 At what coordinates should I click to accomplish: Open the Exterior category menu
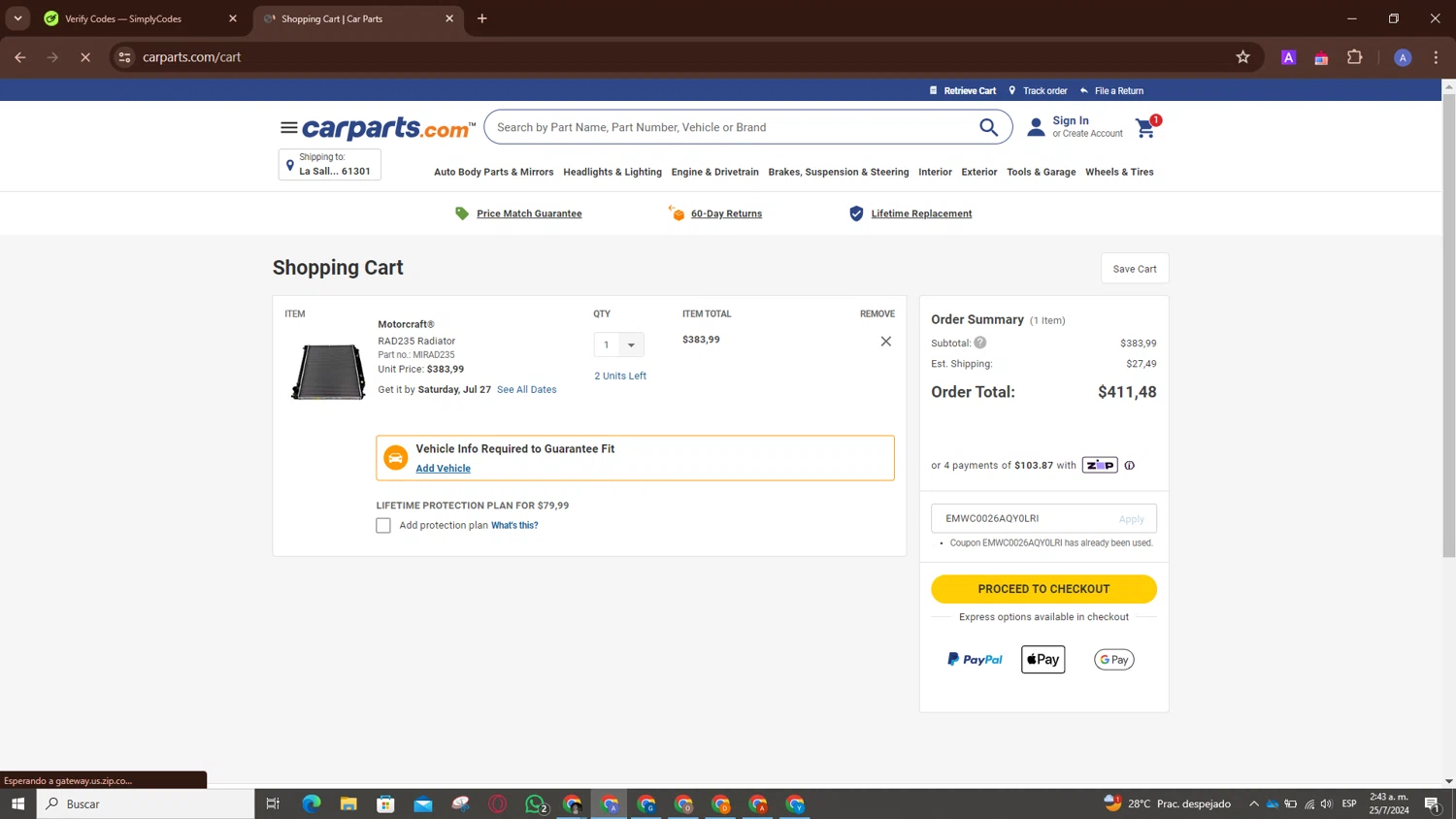[x=979, y=172]
